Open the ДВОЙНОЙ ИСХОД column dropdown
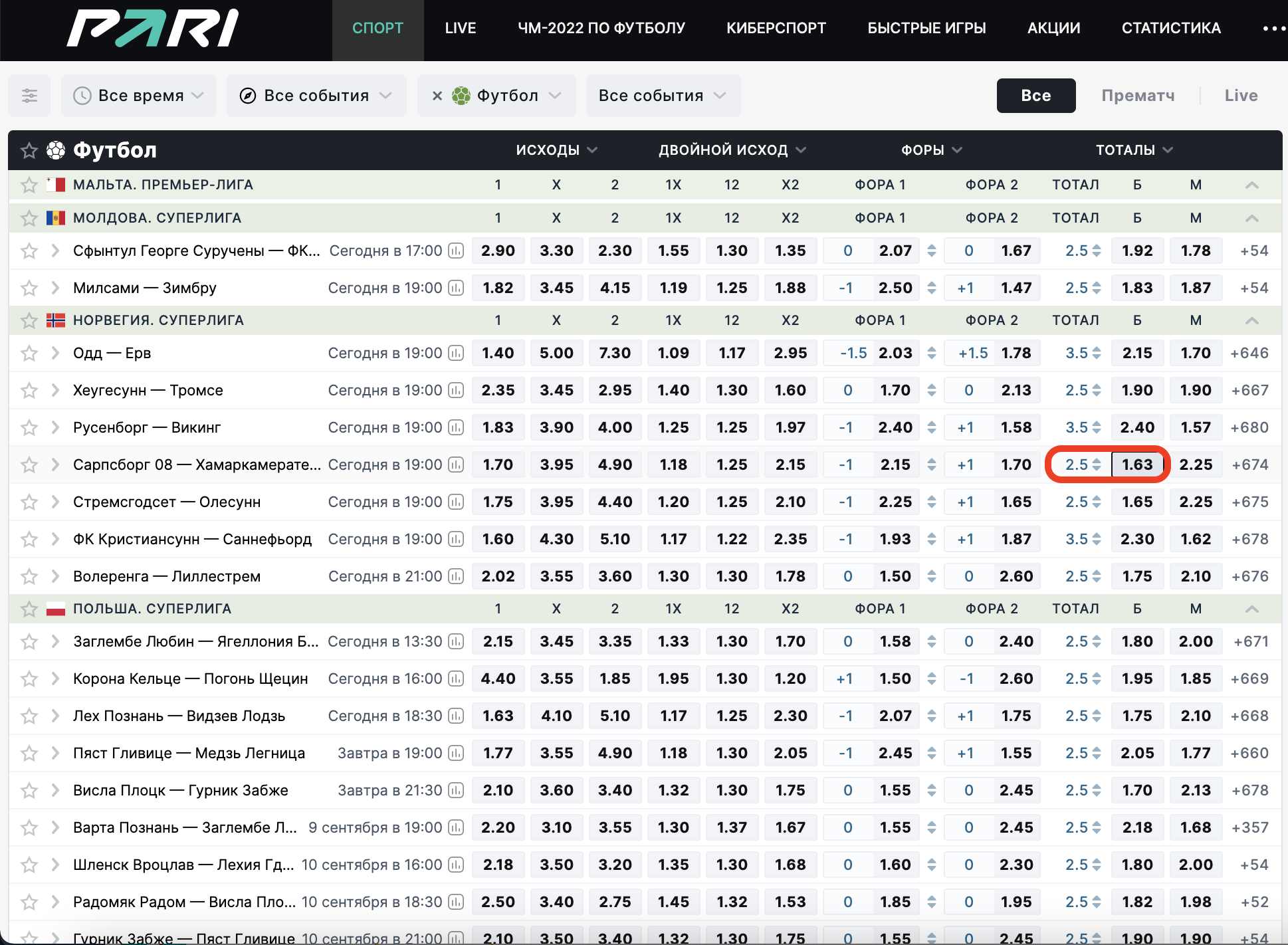This screenshot has height=945, width=1288. click(x=732, y=150)
